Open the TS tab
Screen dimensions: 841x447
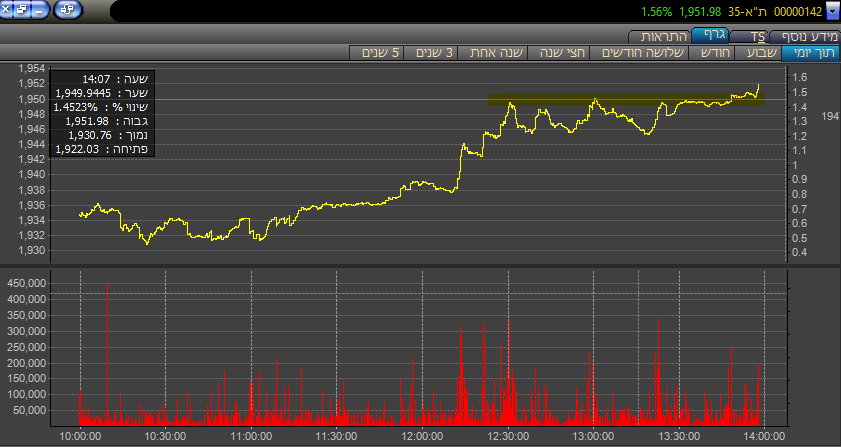(749, 36)
